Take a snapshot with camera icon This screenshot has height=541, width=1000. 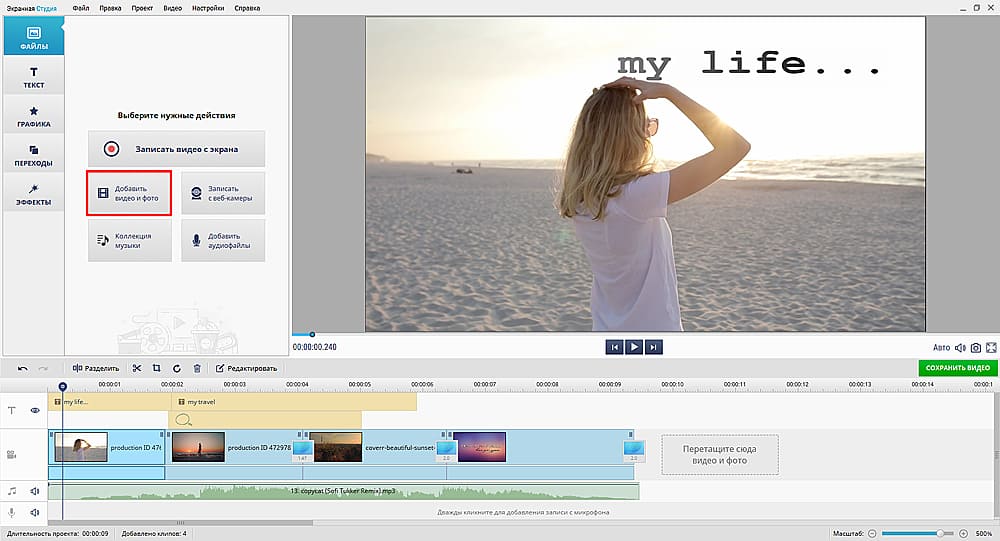tap(976, 348)
